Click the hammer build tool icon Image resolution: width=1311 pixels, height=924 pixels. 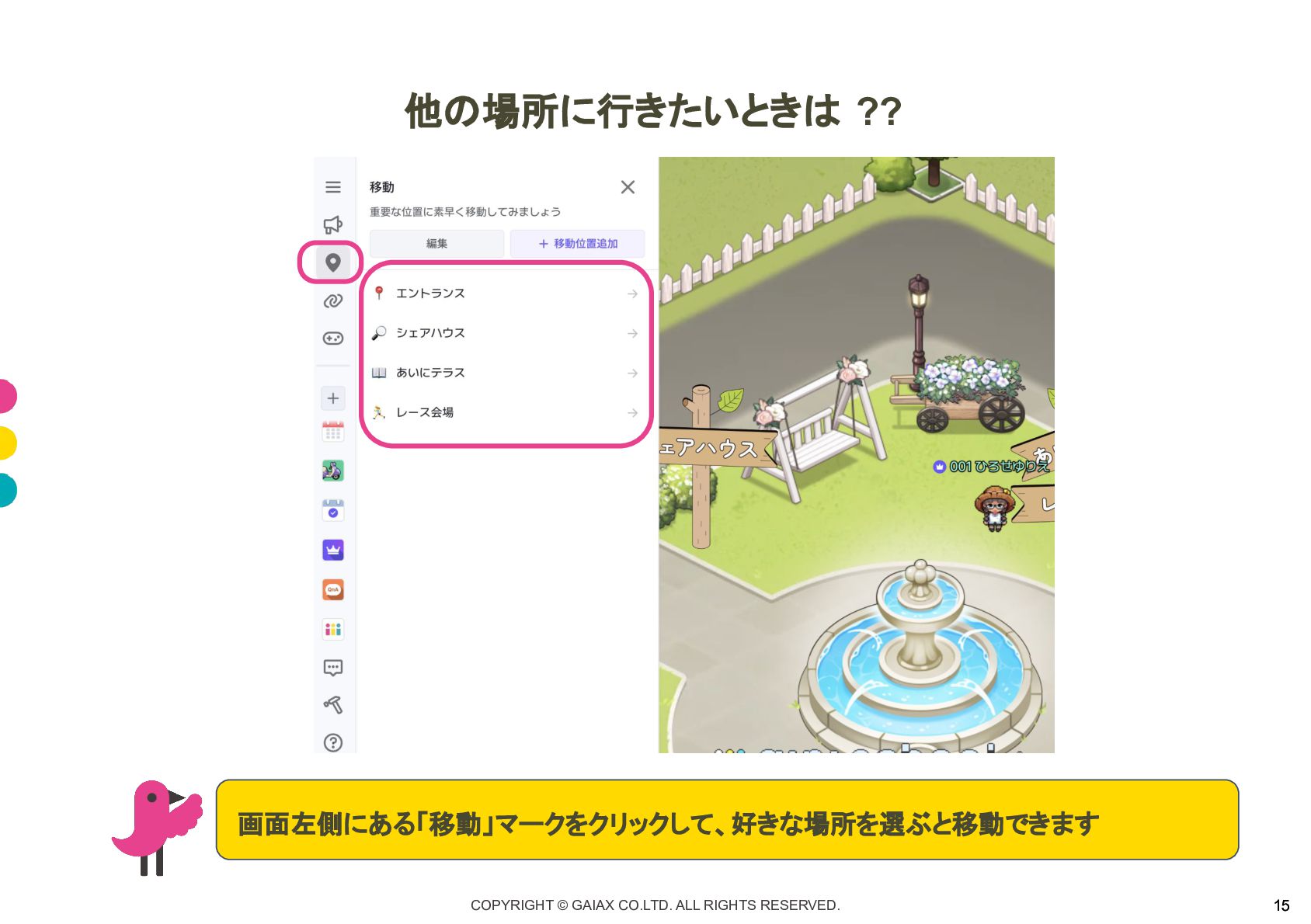coord(333,705)
